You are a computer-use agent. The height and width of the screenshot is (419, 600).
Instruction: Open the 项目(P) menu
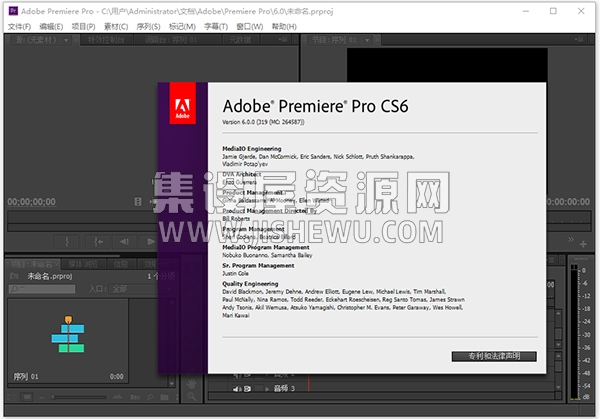[83, 26]
